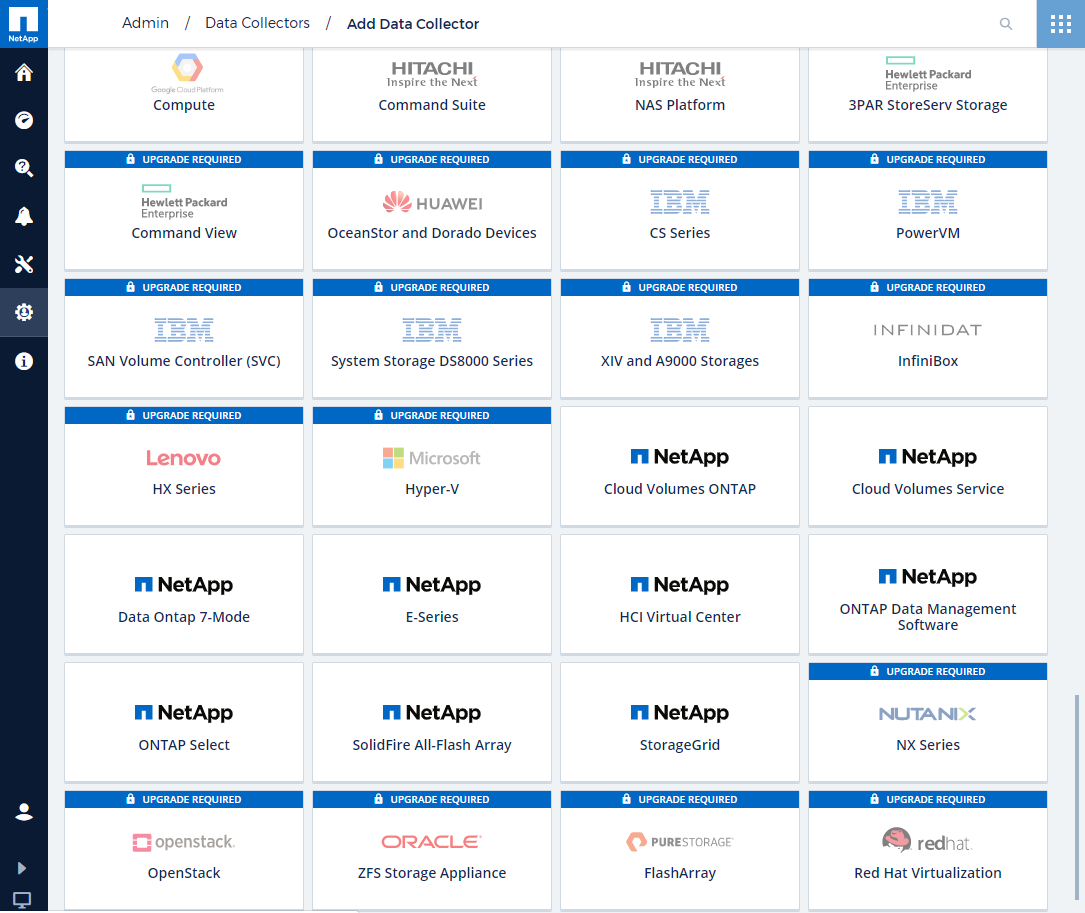Choose the NetApp E-Series data collector
This screenshot has width=1085, height=913.
tap(432, 595)
